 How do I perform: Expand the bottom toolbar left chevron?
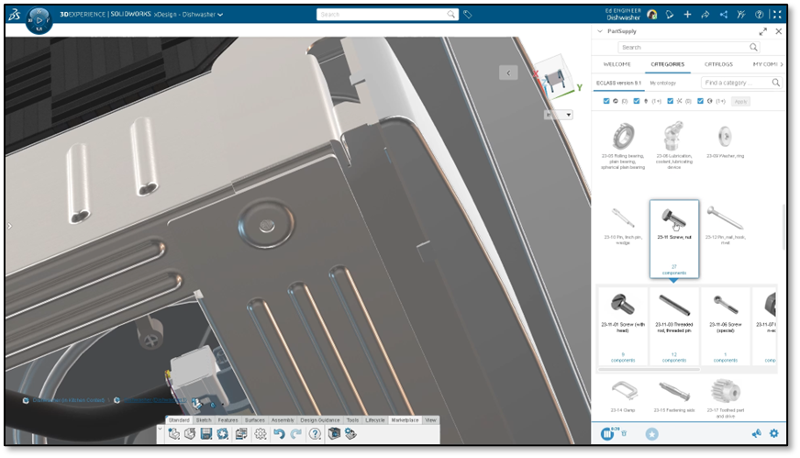click(161, 429)
